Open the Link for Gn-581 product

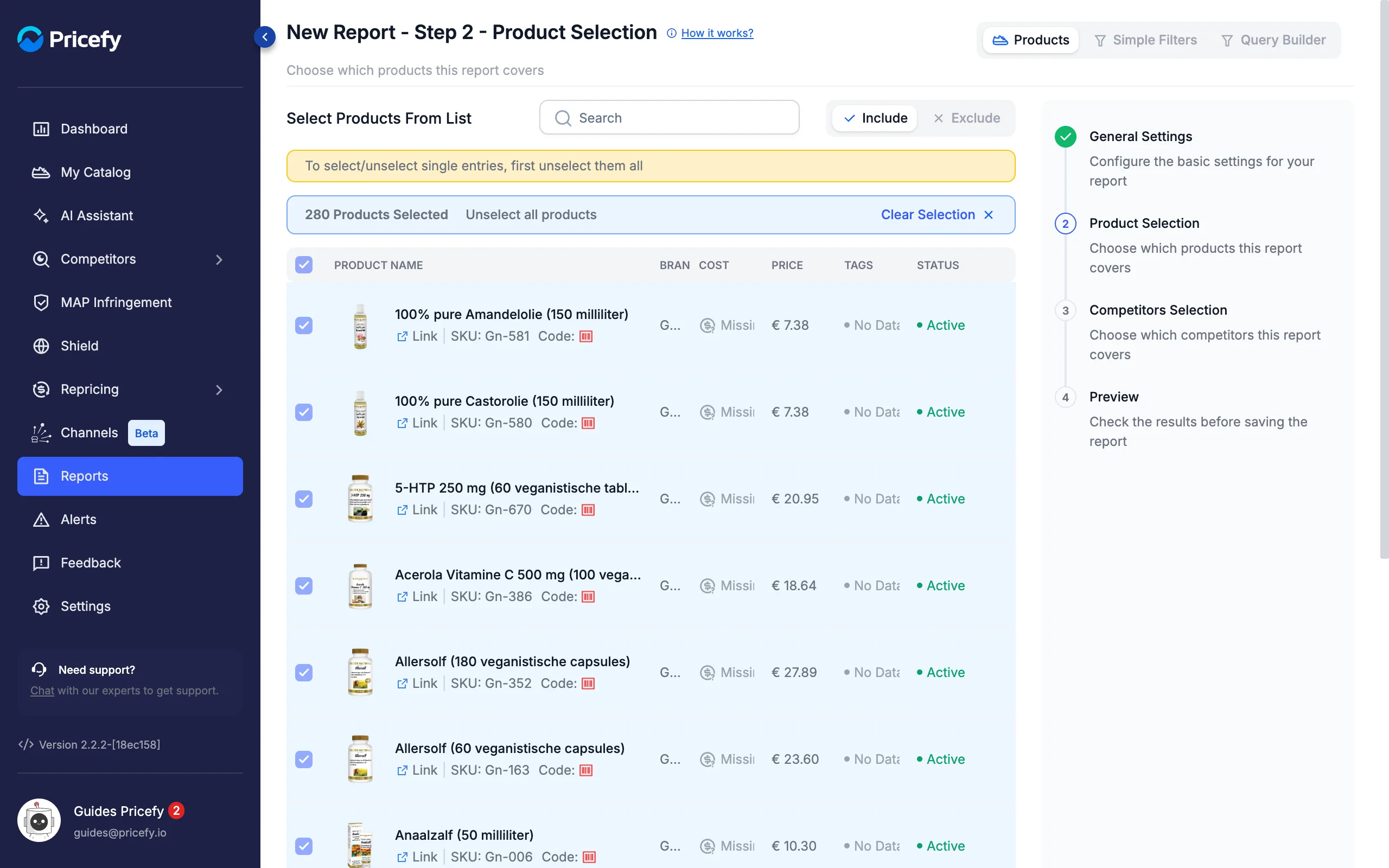tap(417, 336)
